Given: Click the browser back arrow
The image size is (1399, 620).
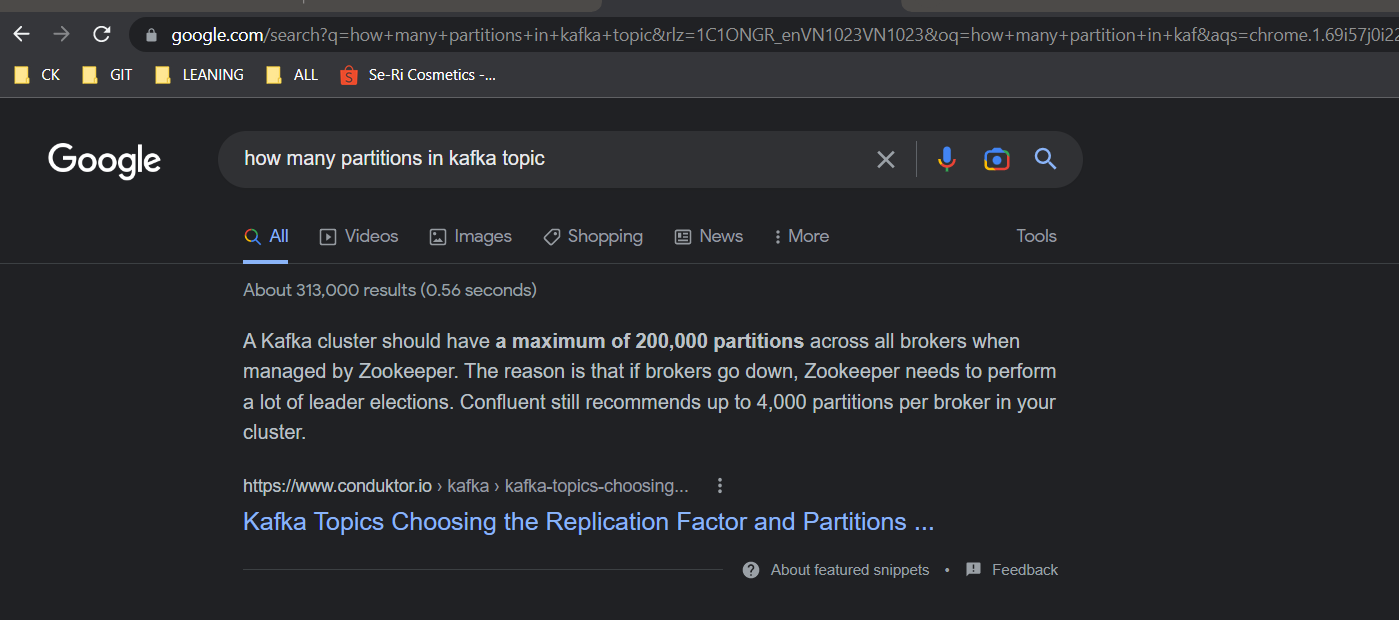Looking at the screenshot, I should pos(22,35).
